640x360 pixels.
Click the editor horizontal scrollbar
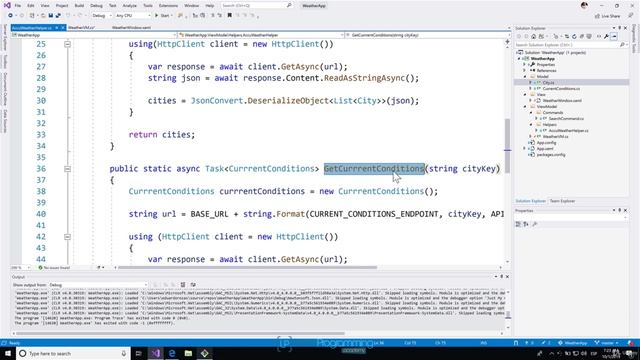coord(247,268)
